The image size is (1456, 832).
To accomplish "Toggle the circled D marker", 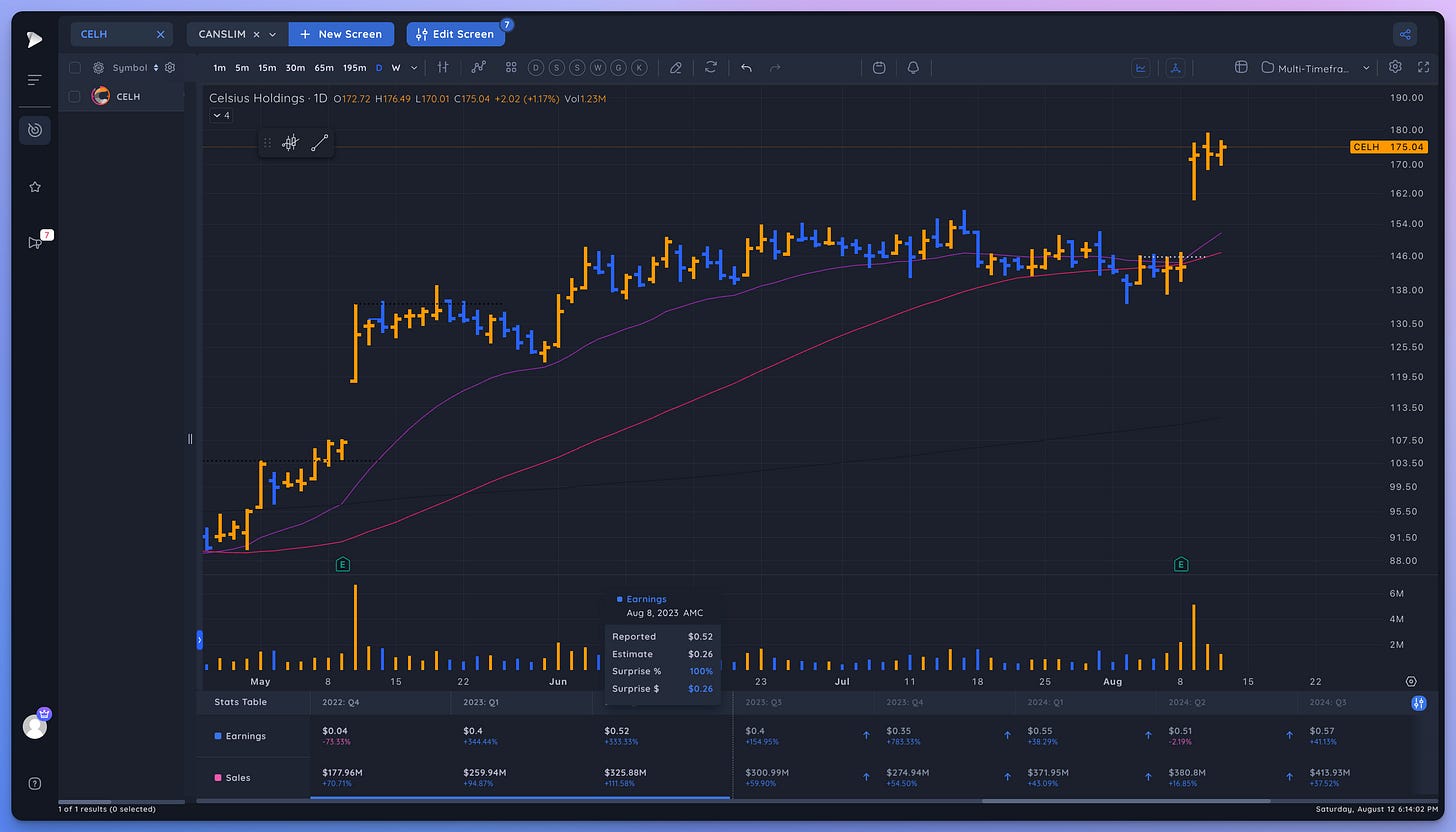I will 535,68.
